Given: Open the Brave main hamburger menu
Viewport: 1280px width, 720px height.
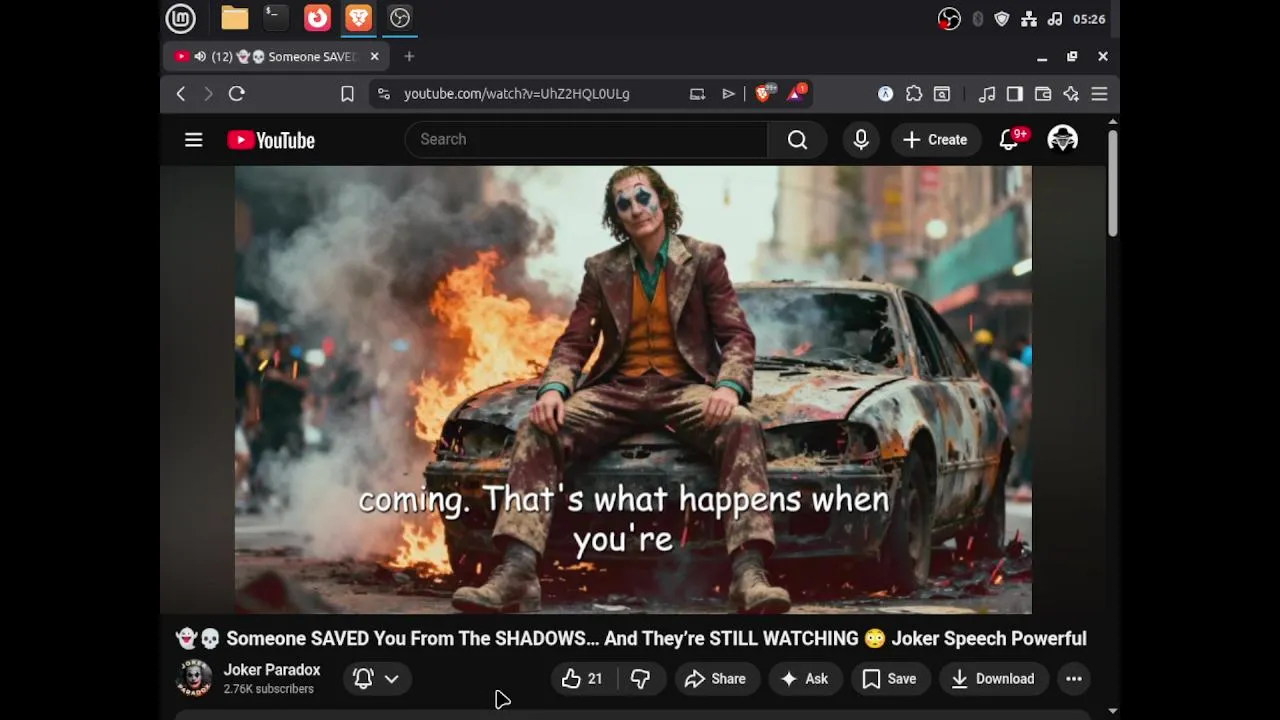Looking at the screenshot, I should pyautogui.click(x=1099, y=94).
